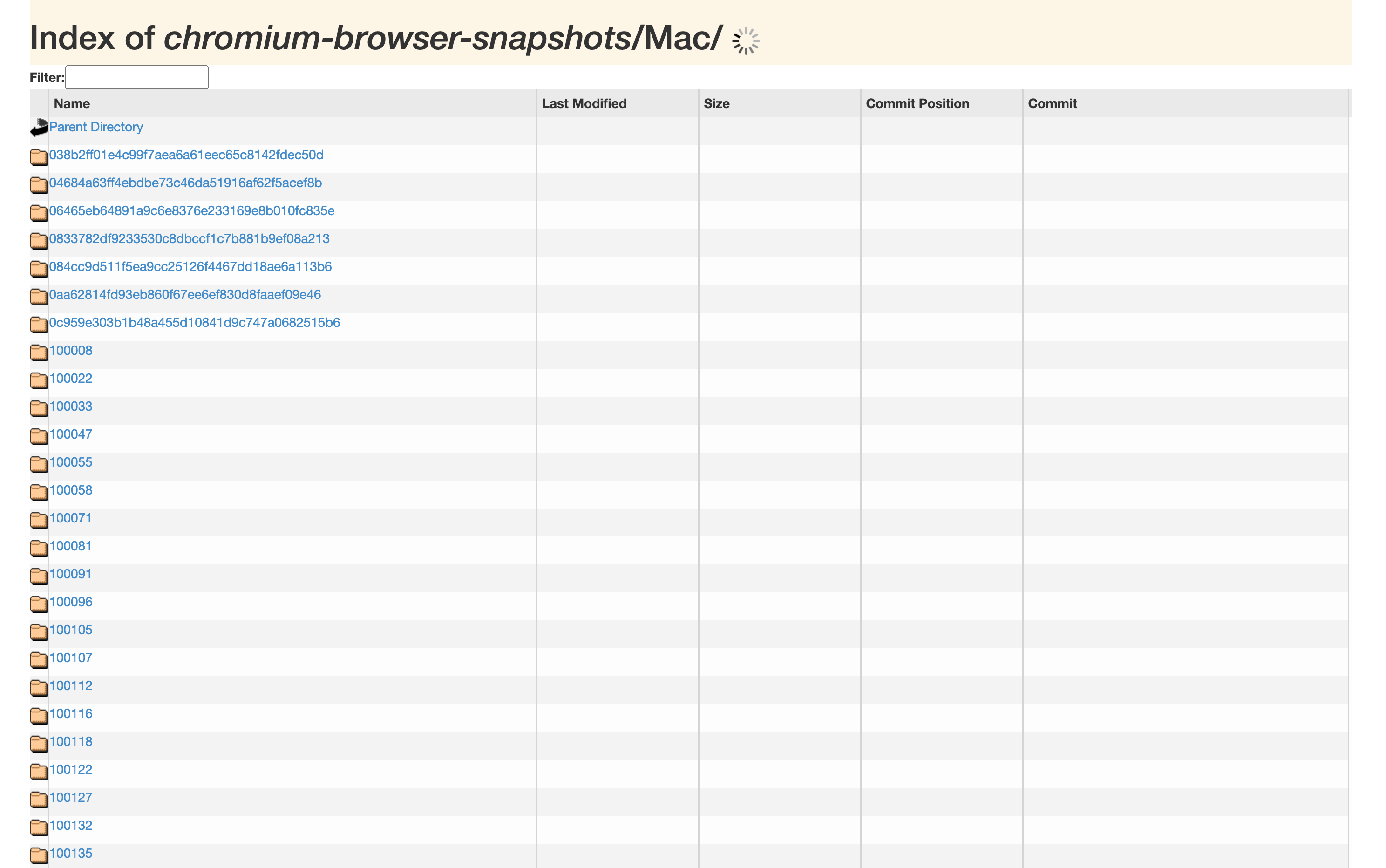This screenshot has height=868, width=1386.
Task: Open the 100096 snapshot link
Action: pos(71,602)
